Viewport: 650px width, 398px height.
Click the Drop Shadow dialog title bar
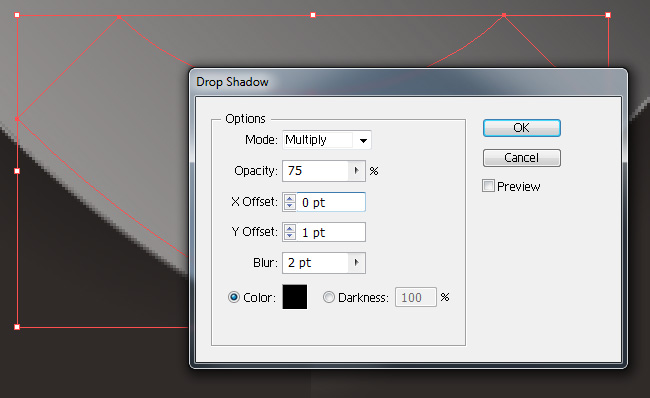click(408, 82)
